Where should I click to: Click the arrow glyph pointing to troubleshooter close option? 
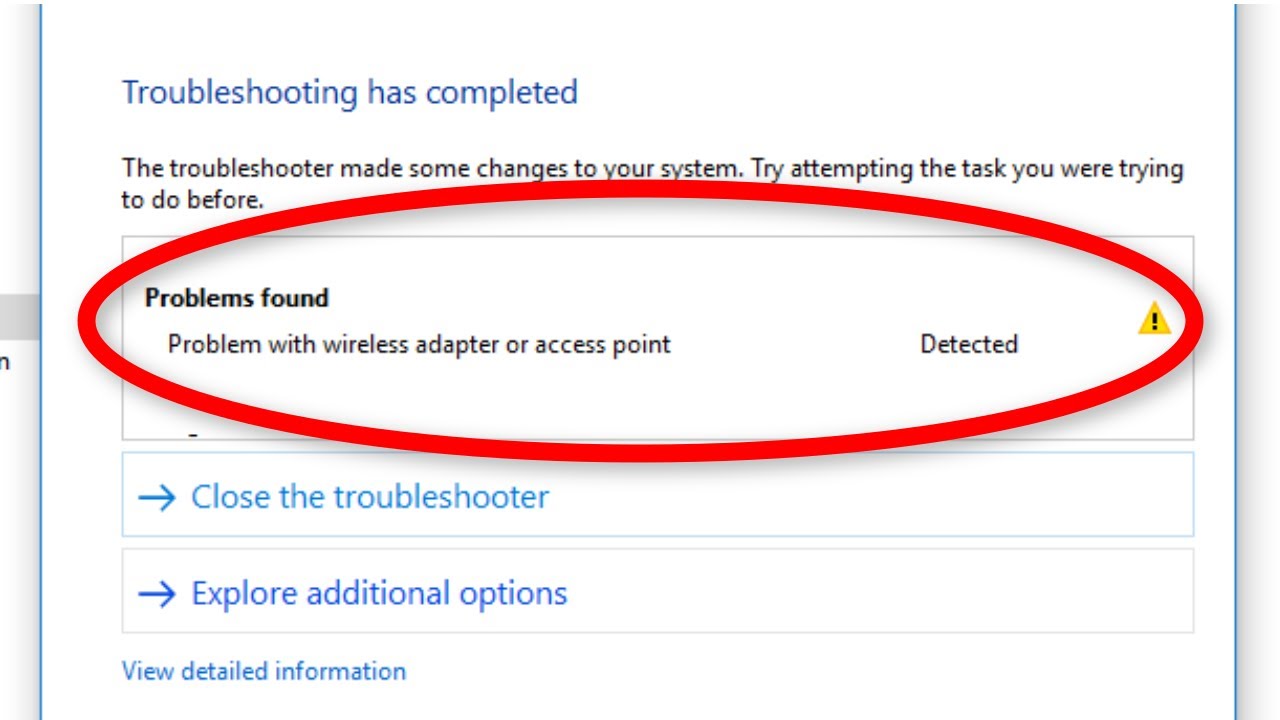pyautogui.click(x=159, y=495)
